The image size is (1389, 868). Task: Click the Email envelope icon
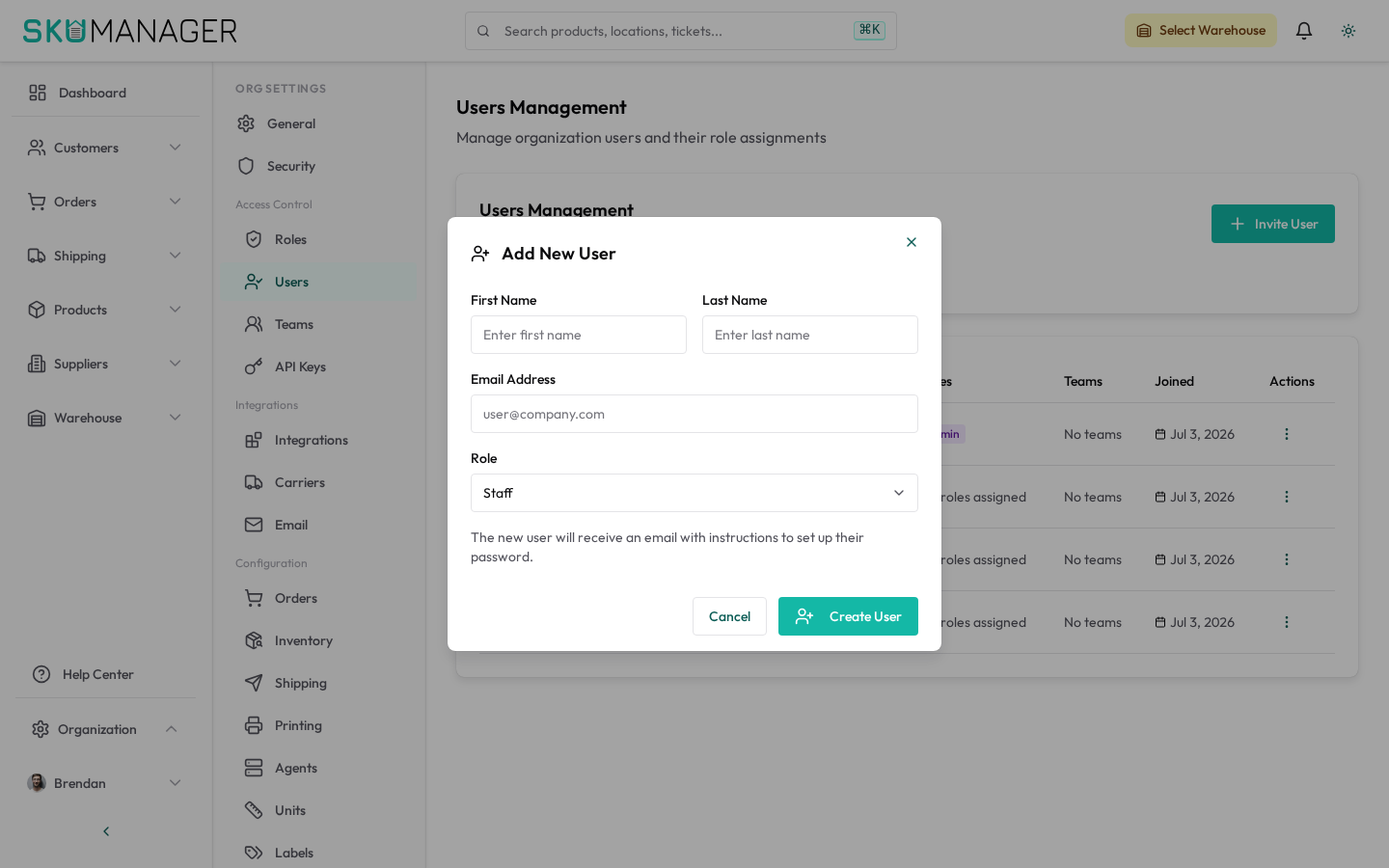point(254,525)
